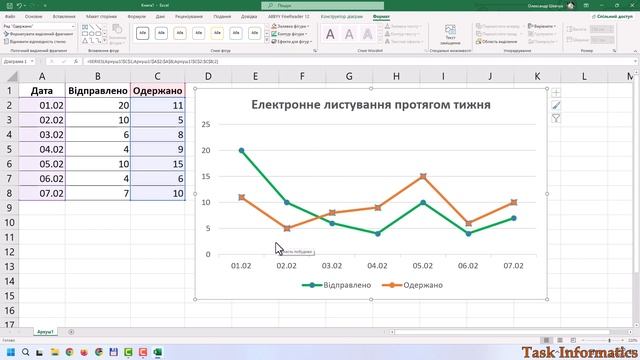
Task: Open the Insert ribbon tab
Action: 64,17
